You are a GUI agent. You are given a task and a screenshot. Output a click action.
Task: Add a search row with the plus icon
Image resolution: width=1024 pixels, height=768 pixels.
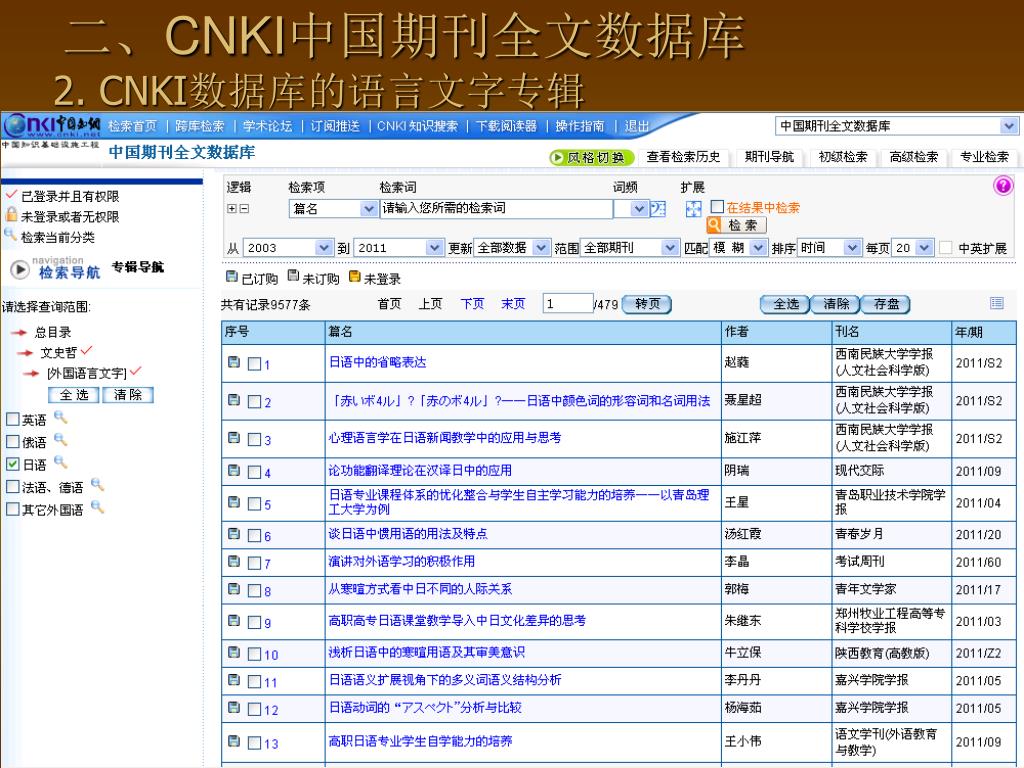point(231,208)
